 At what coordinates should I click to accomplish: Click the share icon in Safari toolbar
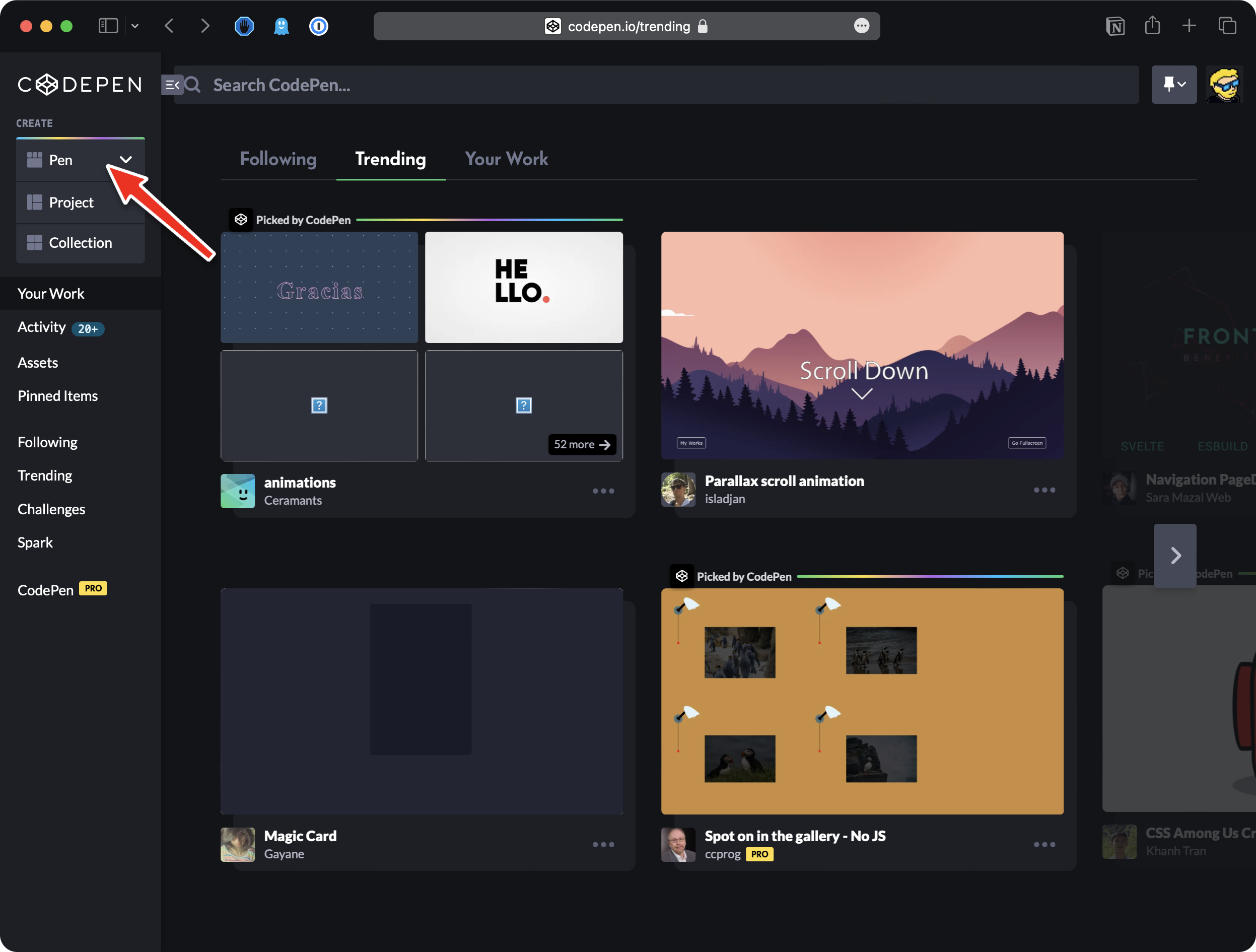[1152, 26]
